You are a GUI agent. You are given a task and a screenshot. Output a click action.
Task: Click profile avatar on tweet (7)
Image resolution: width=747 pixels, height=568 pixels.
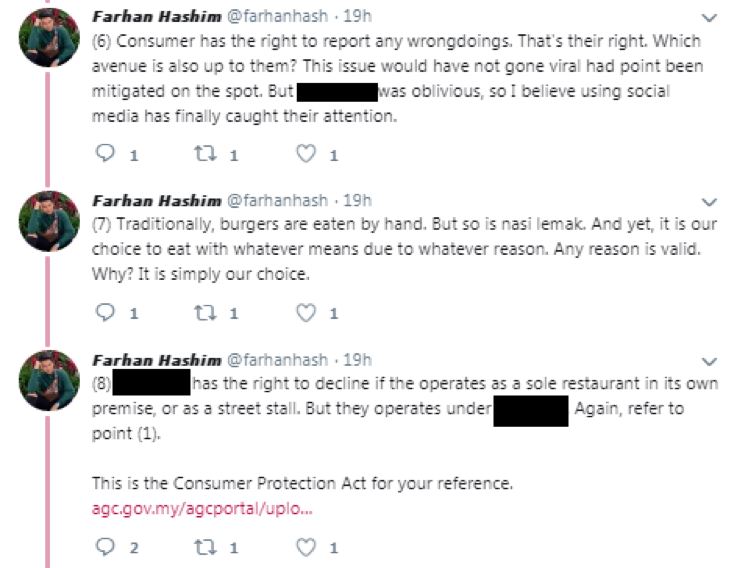tap(49, 220)
